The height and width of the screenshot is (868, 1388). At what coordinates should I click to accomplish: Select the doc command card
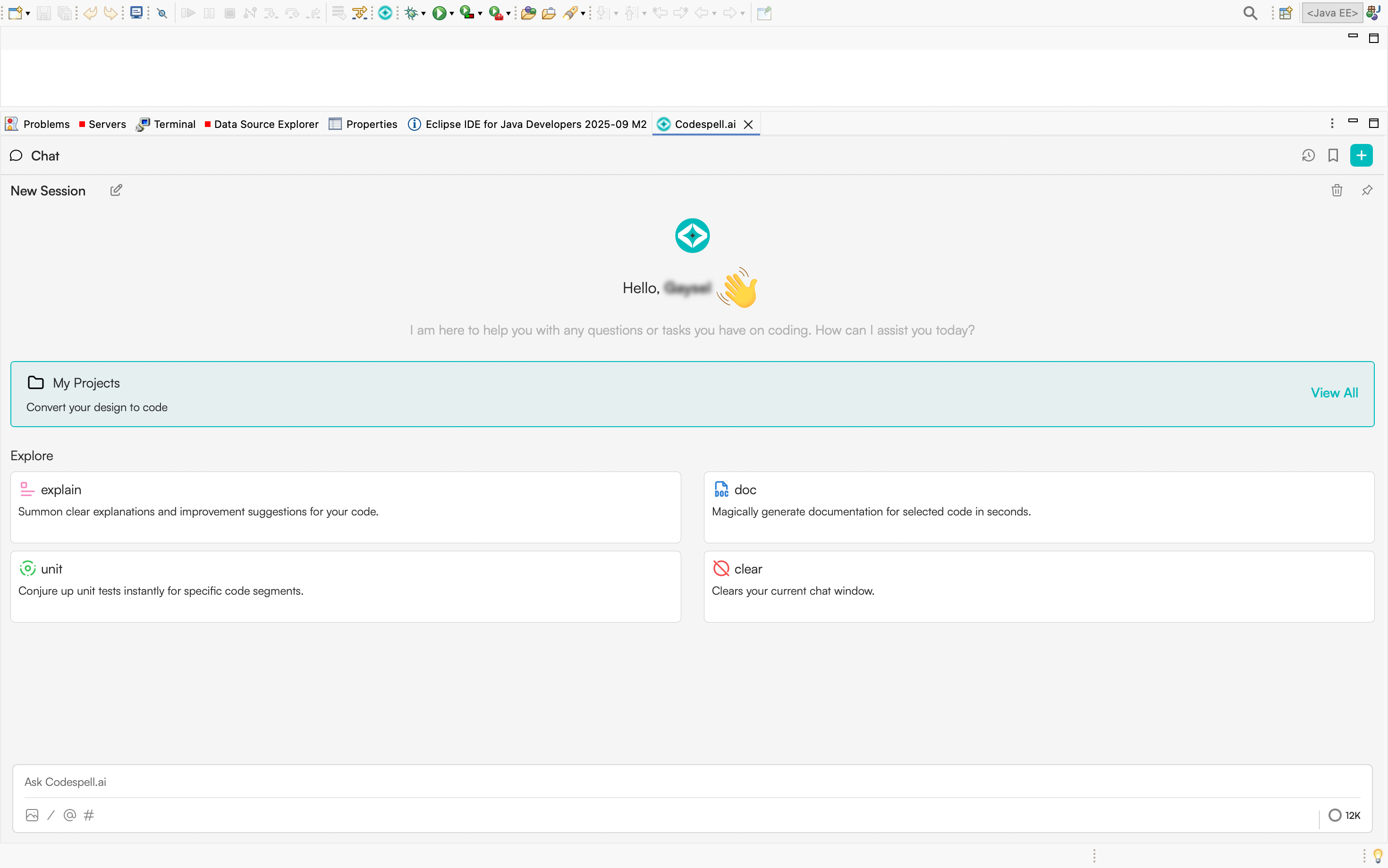(x=1039, y=507)
